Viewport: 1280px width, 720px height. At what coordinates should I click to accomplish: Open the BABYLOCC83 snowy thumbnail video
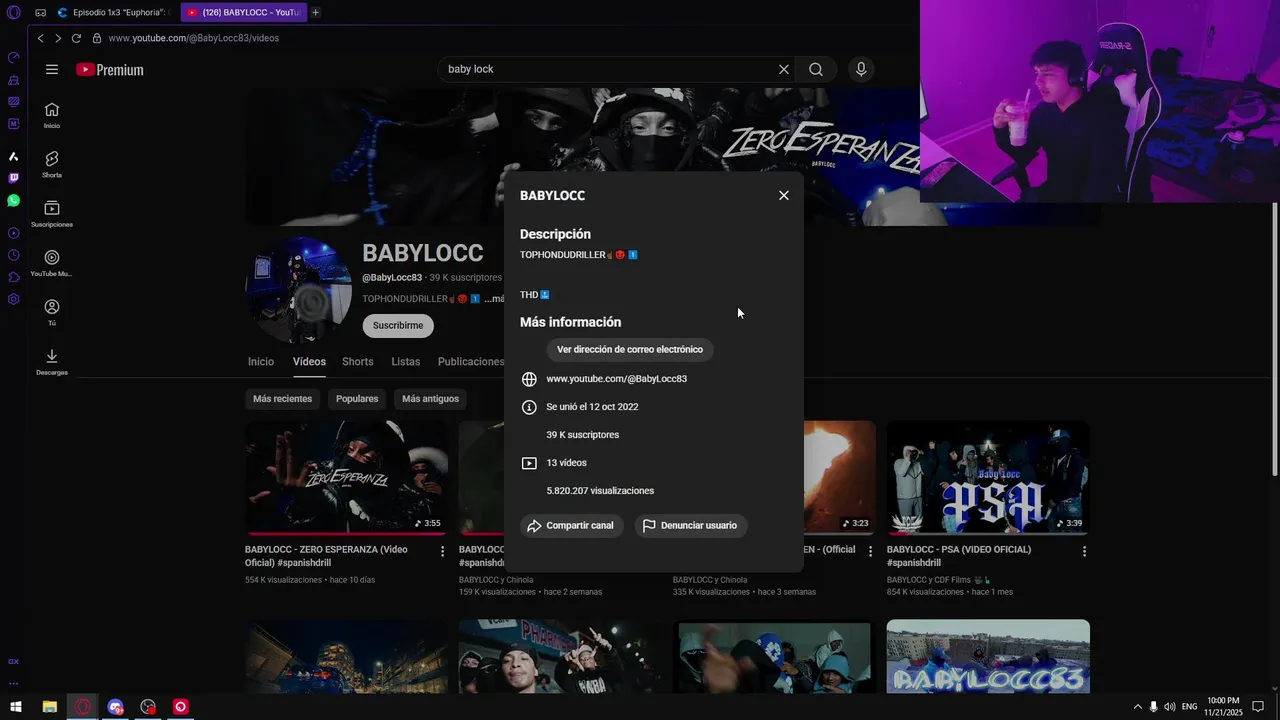coord(988,656)
